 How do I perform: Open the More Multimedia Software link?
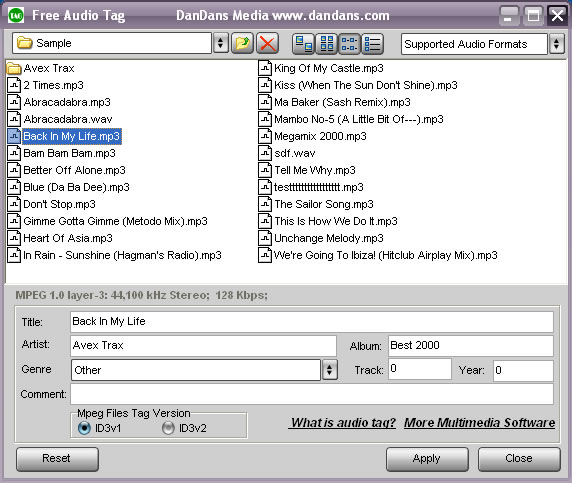tap(479, 423)
